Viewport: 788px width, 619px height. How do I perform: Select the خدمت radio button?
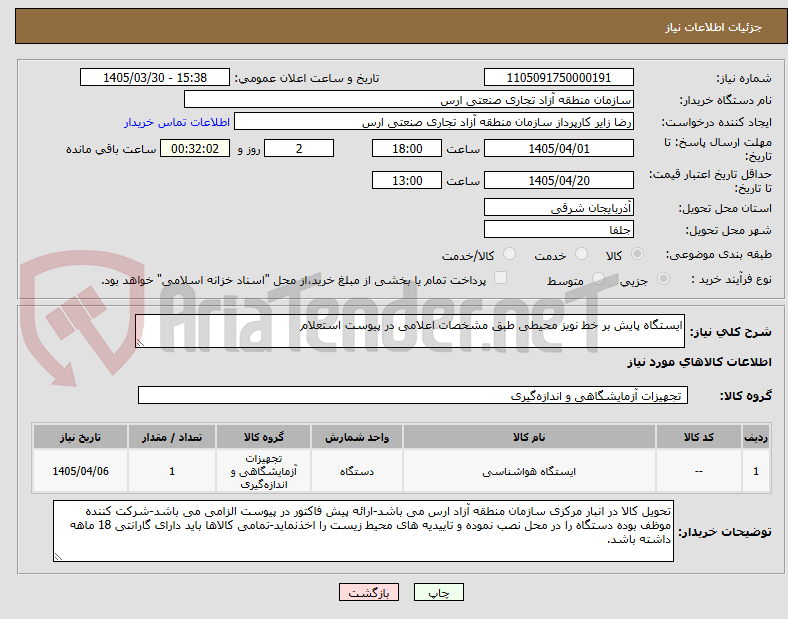(581, 254)
